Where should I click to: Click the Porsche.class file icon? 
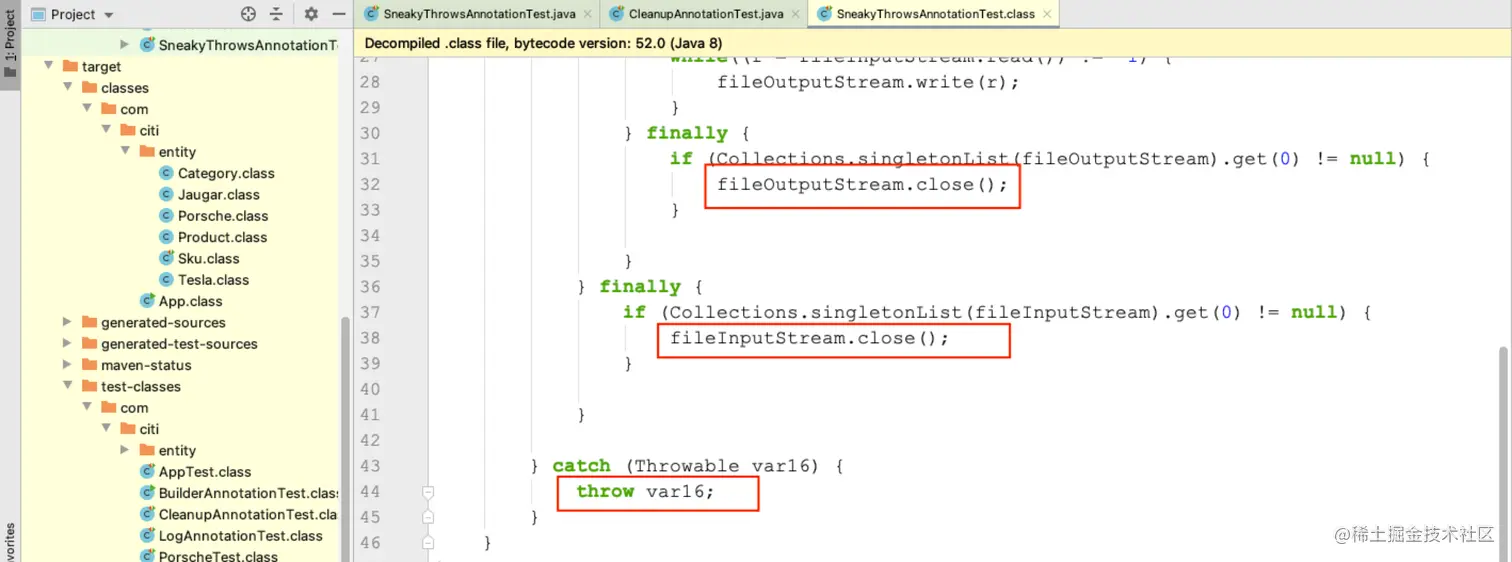[x=167, y=216]
